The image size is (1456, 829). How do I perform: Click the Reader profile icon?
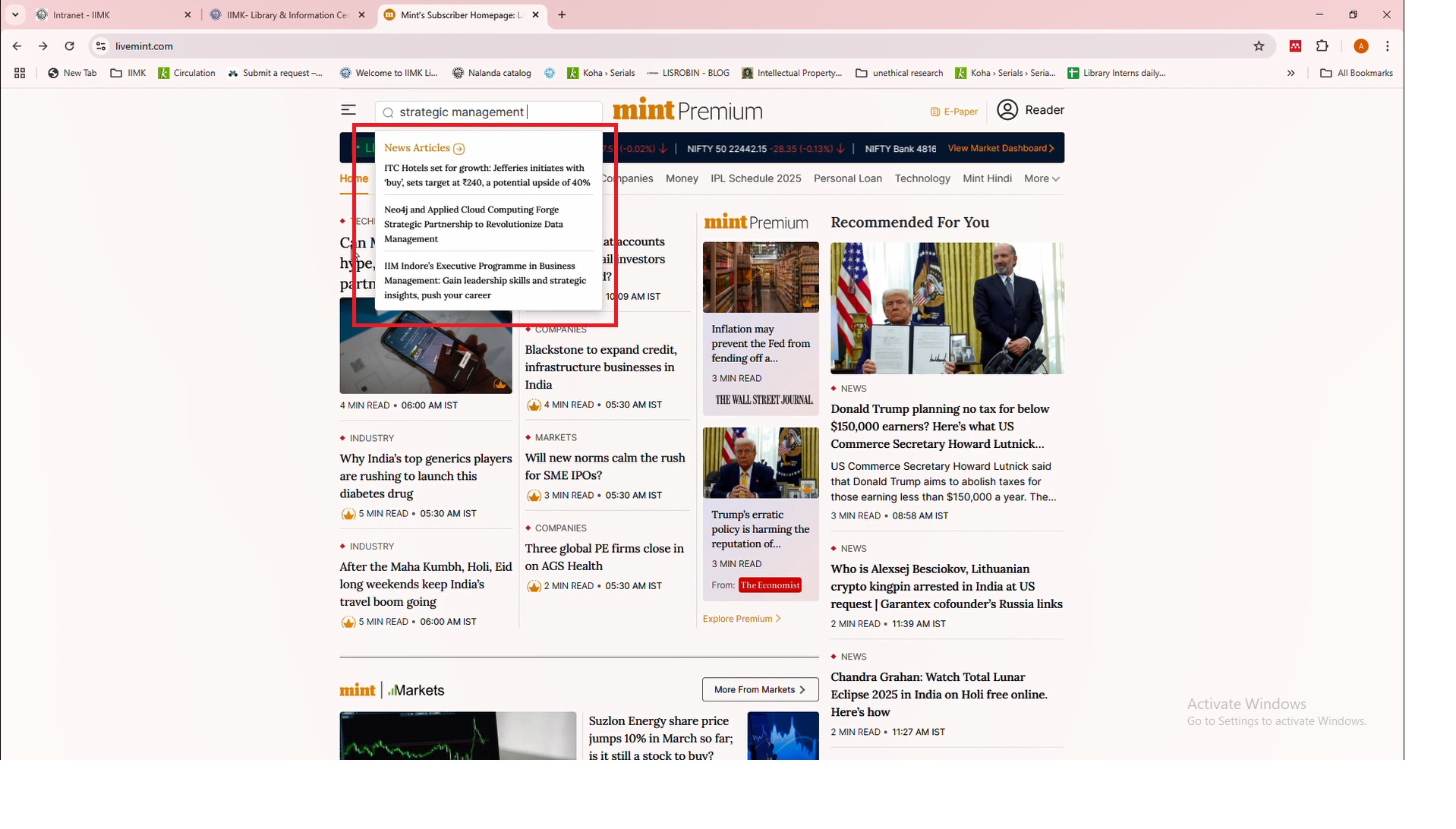(1007, 110)
